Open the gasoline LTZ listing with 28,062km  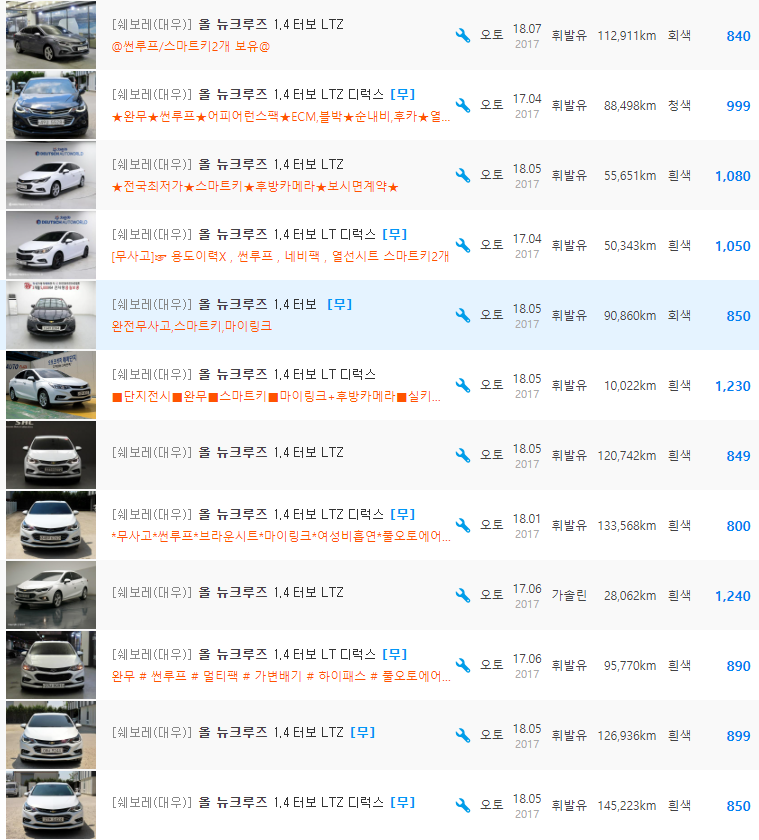point(228,592)
